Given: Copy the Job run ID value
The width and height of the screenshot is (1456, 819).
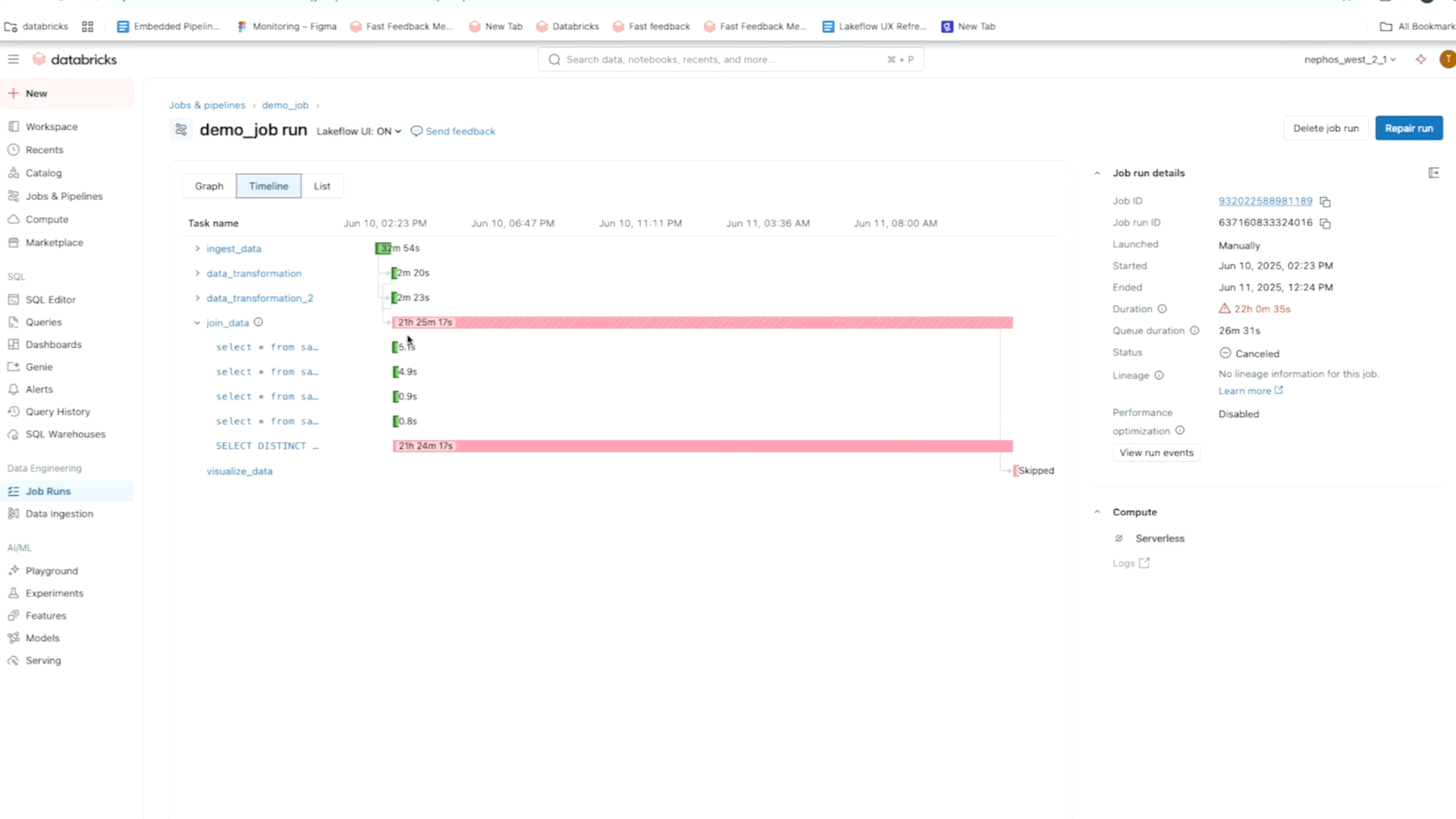Looking at the screenshot, I should tap(1325, 224).
